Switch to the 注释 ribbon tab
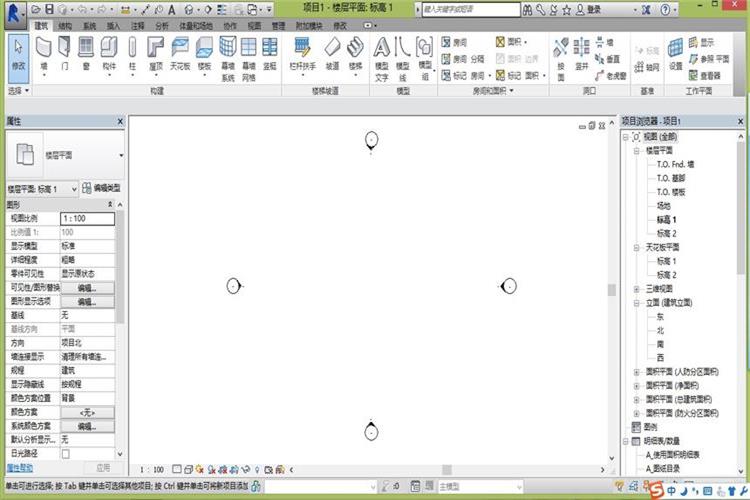This screenshot has width=750, height=500. coord(137,26)
